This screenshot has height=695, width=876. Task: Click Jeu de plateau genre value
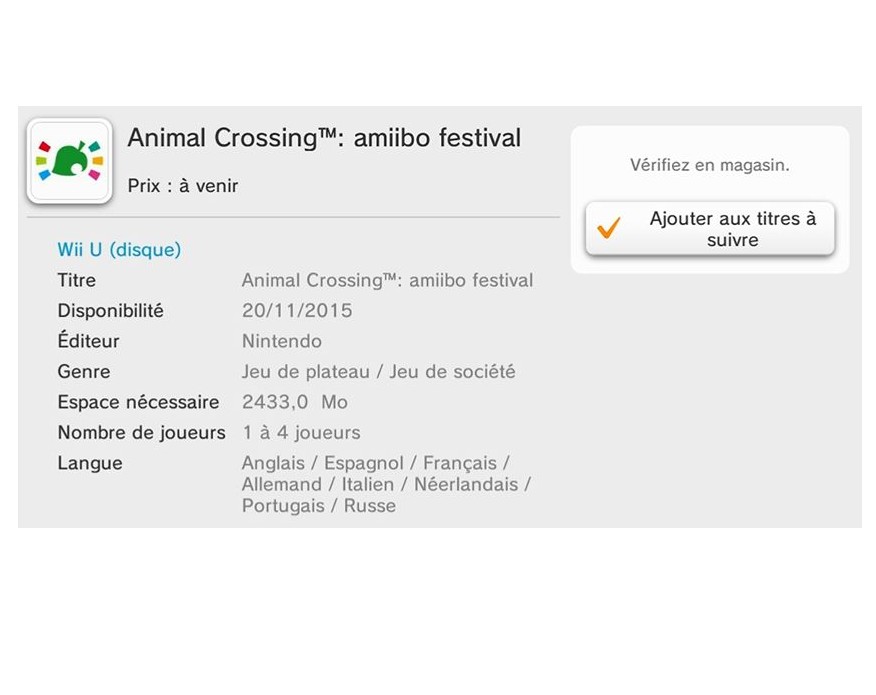378,372
